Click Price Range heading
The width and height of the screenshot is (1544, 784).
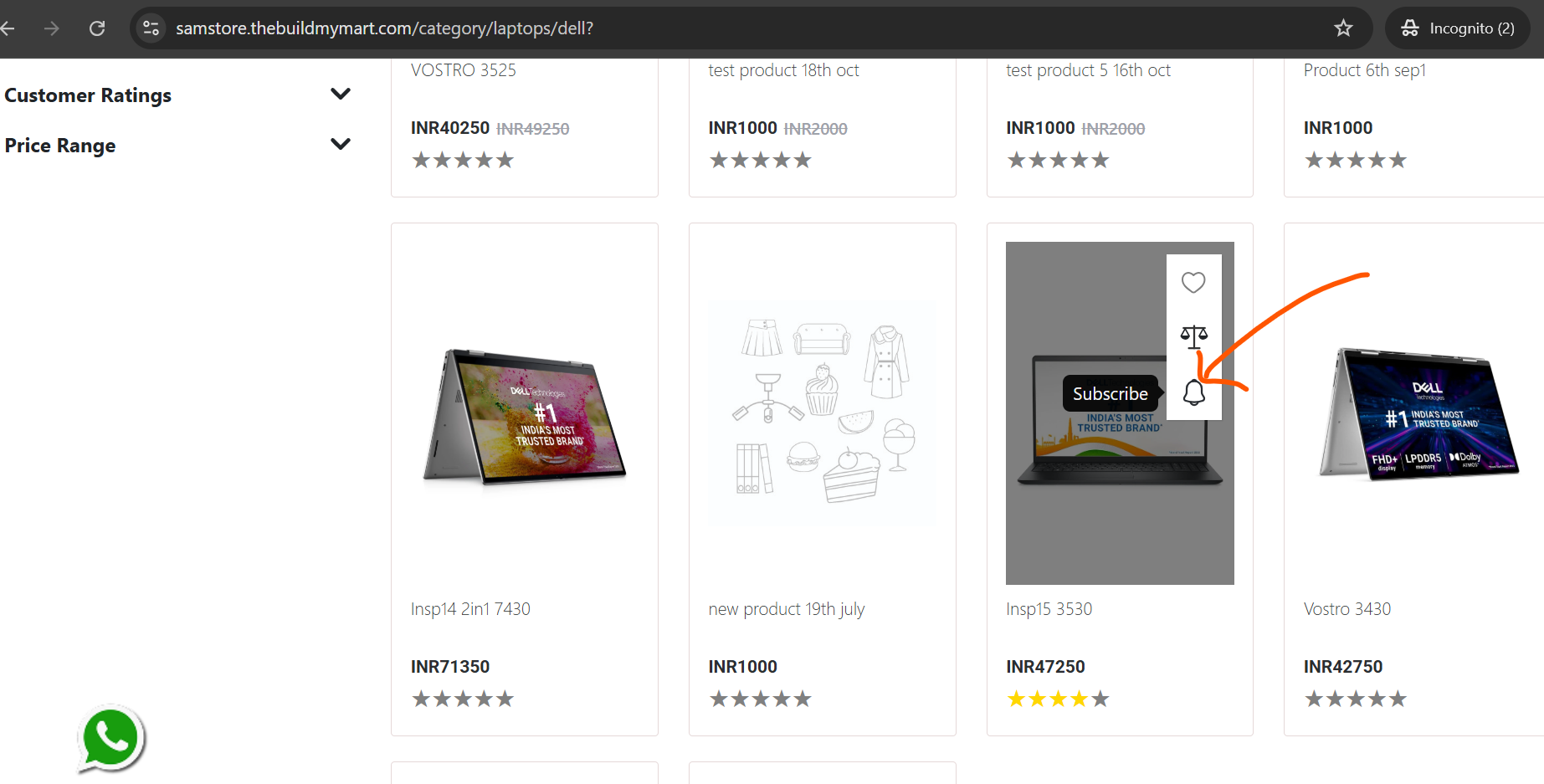point(60,146)
